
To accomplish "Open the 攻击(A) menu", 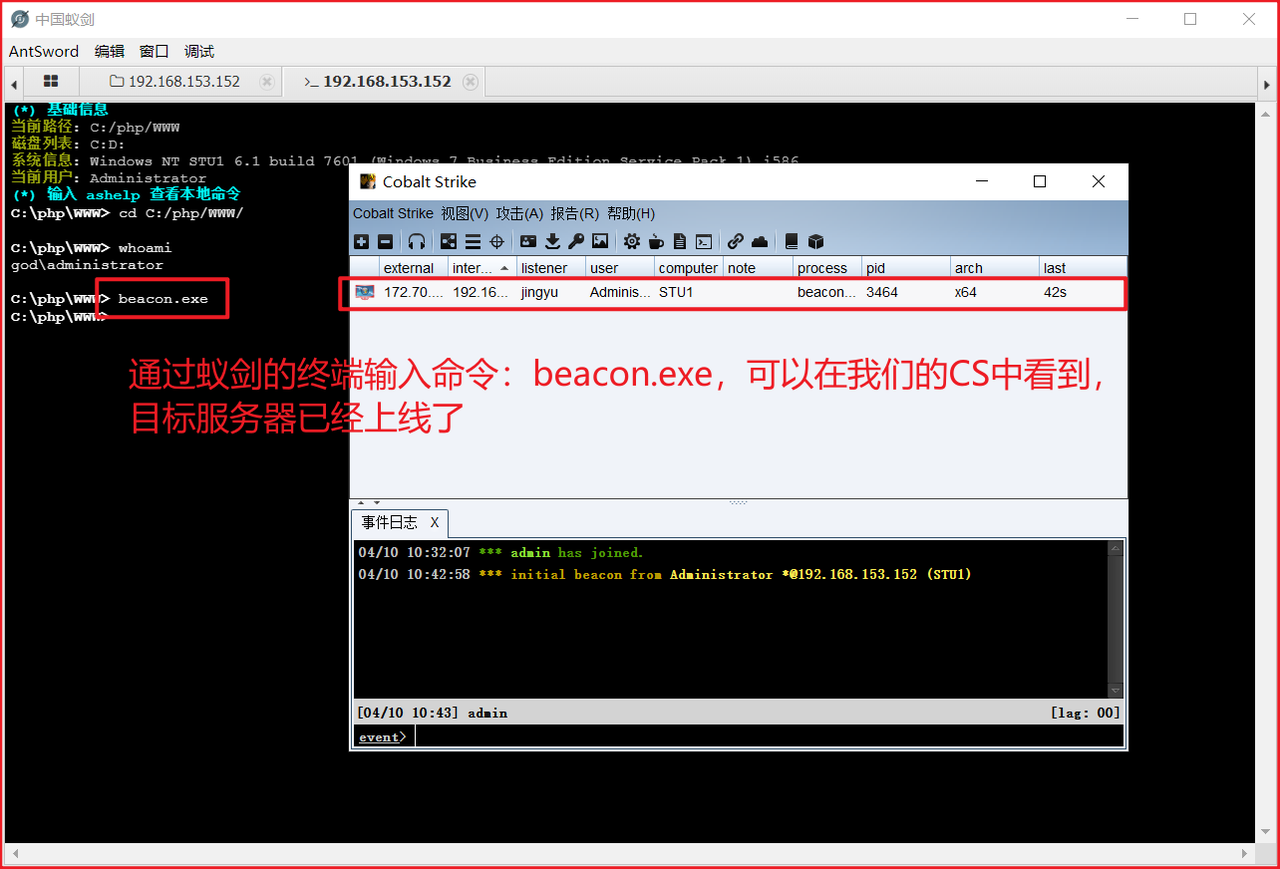I will pos(520,213).
